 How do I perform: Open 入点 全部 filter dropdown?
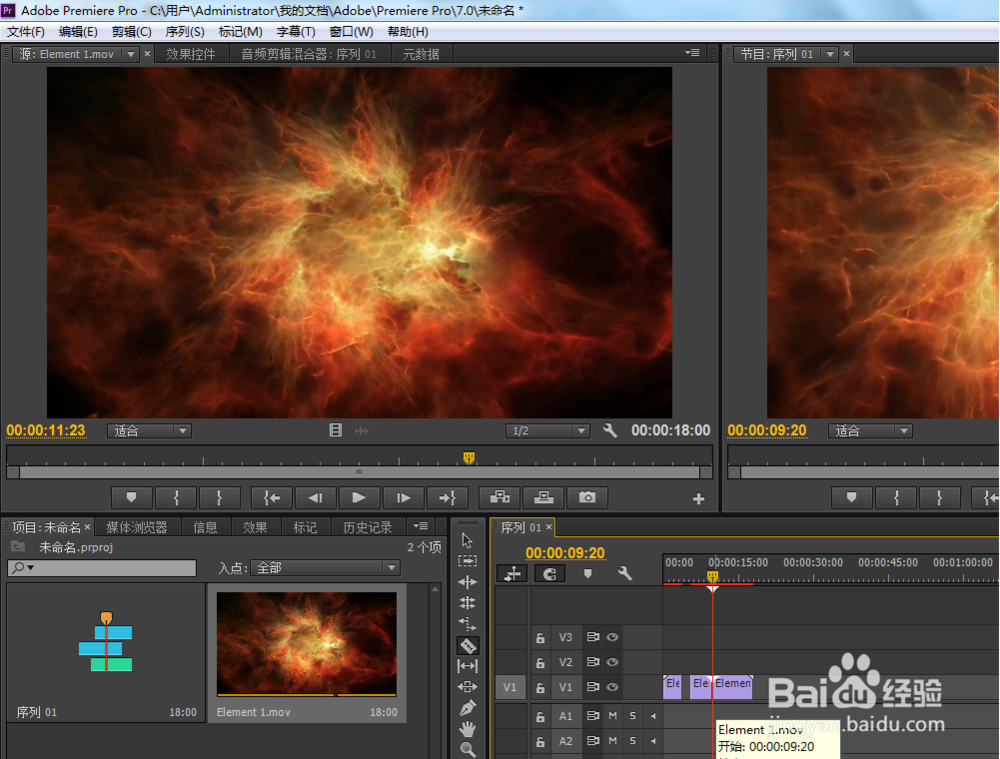[325, 568]
